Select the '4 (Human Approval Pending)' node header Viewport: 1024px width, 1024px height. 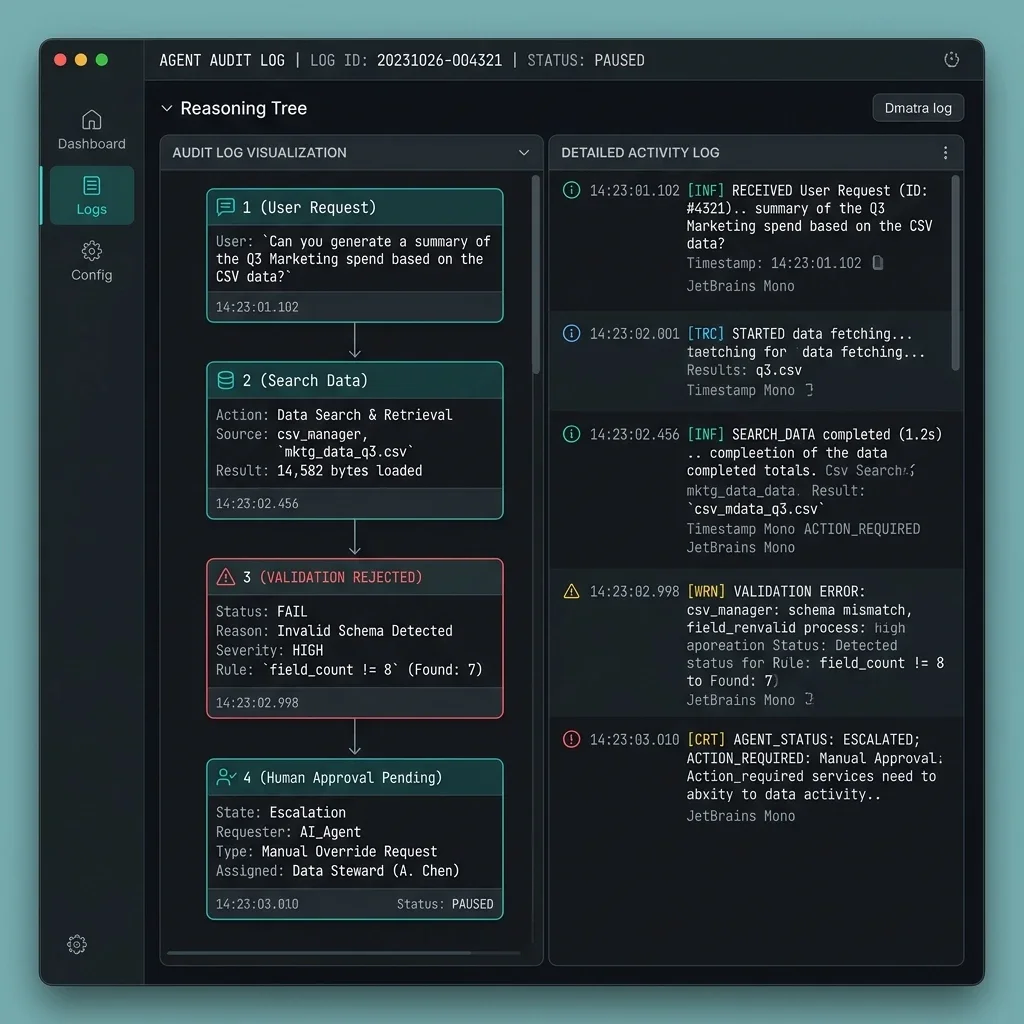(355, 777)
